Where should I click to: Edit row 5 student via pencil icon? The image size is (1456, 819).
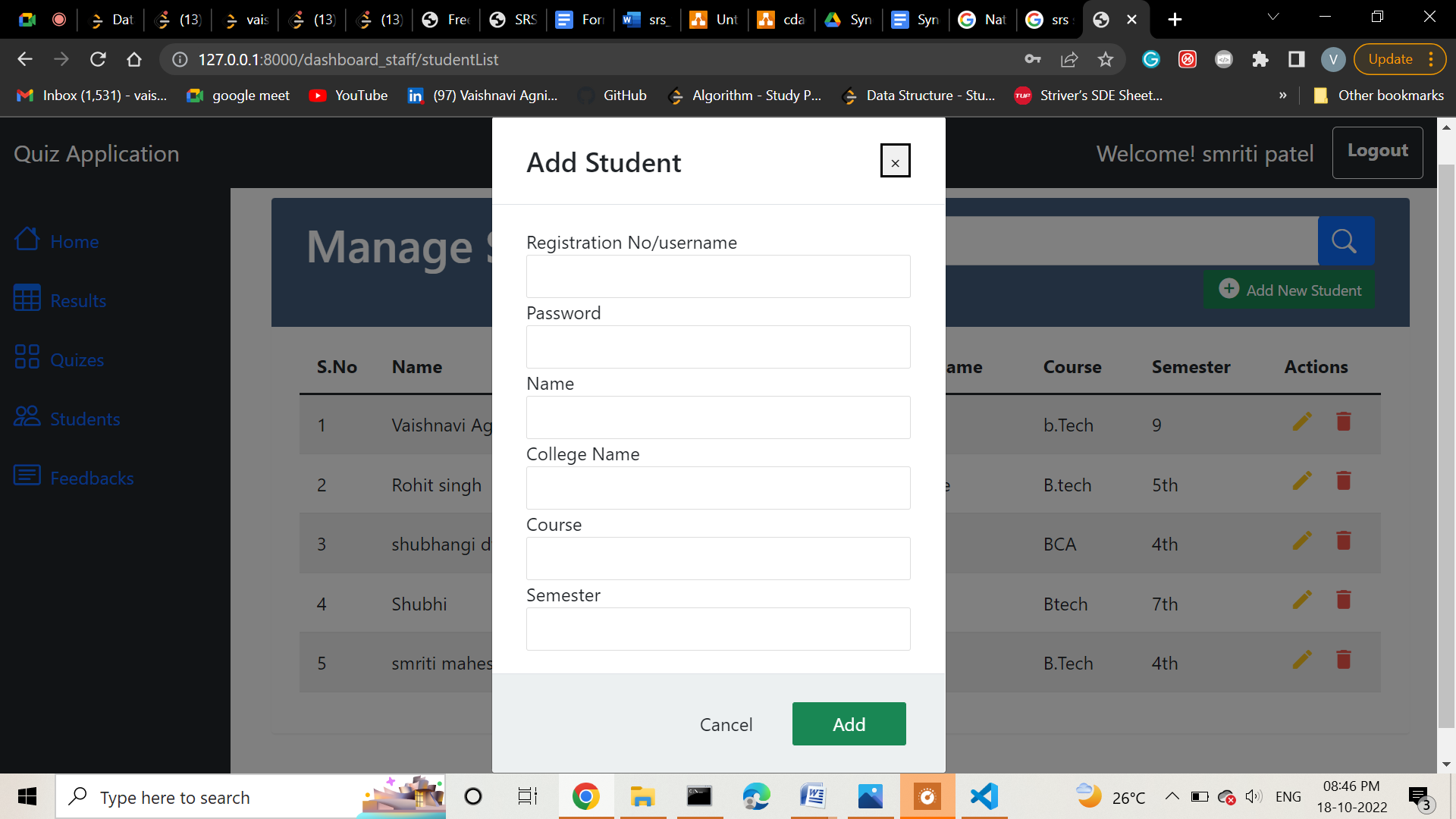tap(1302, 660)
